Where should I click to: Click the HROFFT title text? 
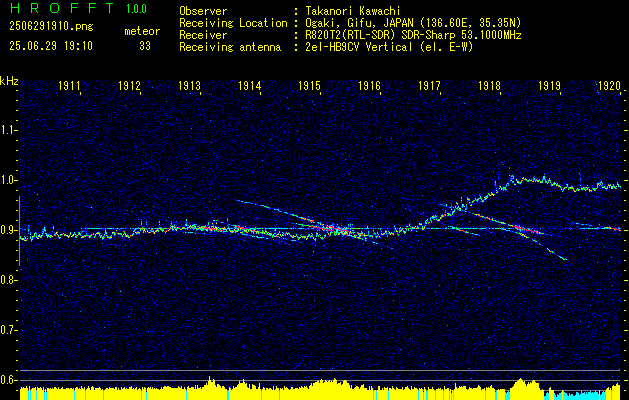pos(62,8)
